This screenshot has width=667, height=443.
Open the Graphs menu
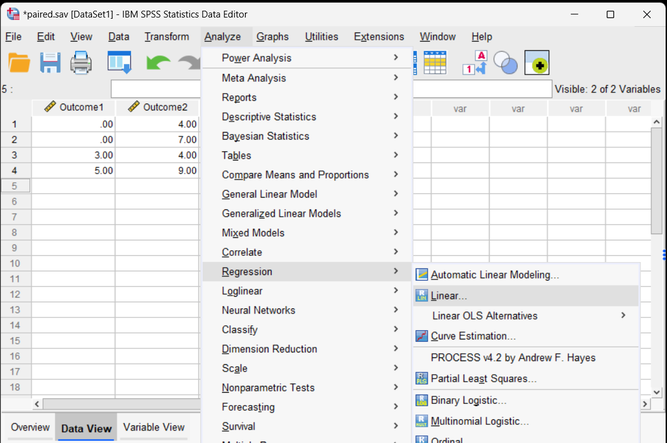point(272,37)
